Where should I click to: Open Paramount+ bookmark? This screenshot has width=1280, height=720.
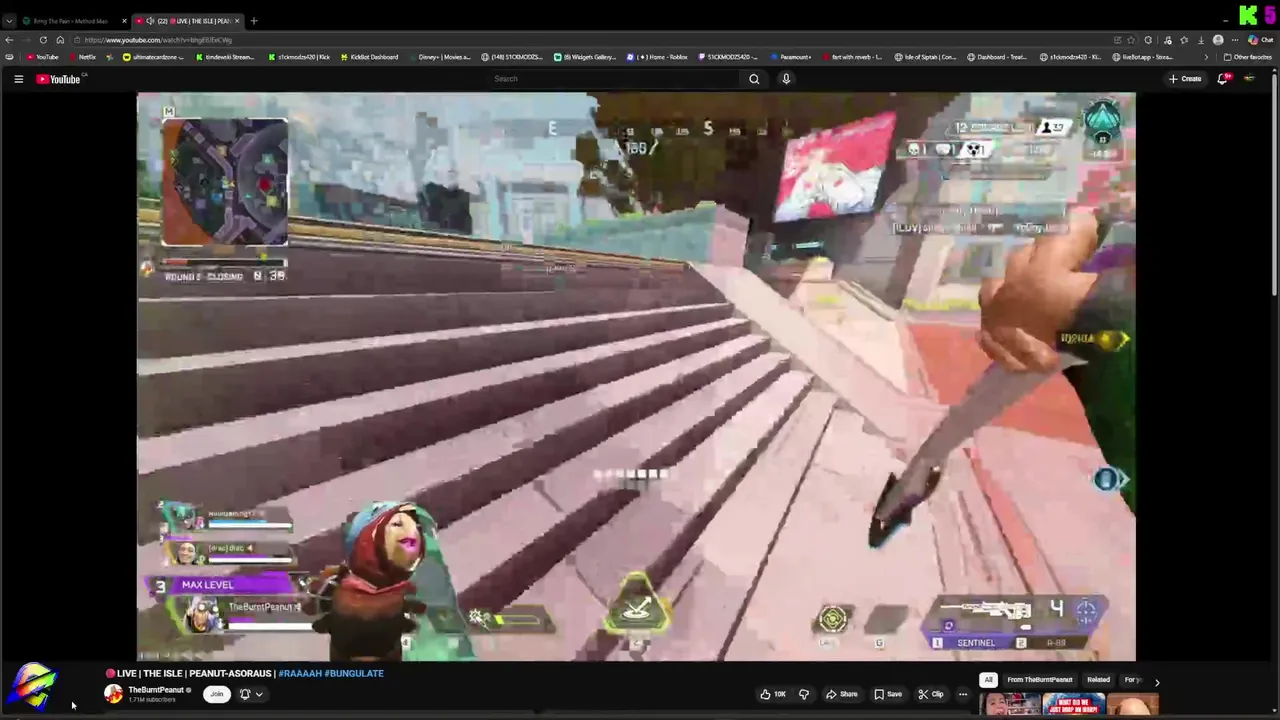click(x=790, y=57)
